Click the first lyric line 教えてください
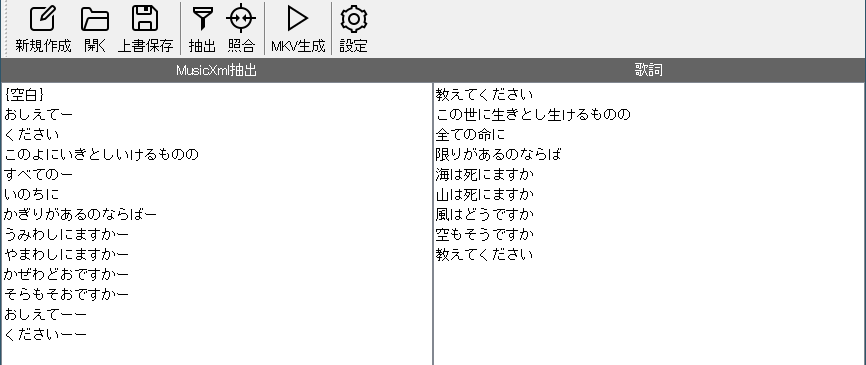 (x=484, y=95)
